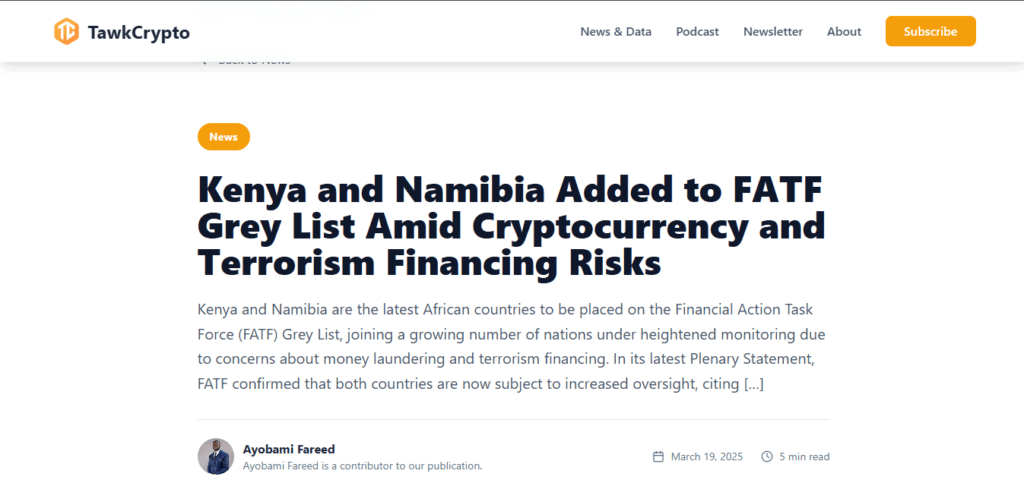Viewport: 1024px width, 480px height.
Task: Click the calendar icon beside the date
Action: pos(658,457)
